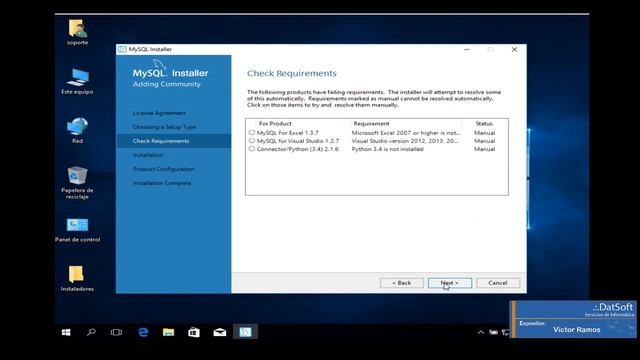Open File Explorer from the taskbar

(x=168, y=332)
